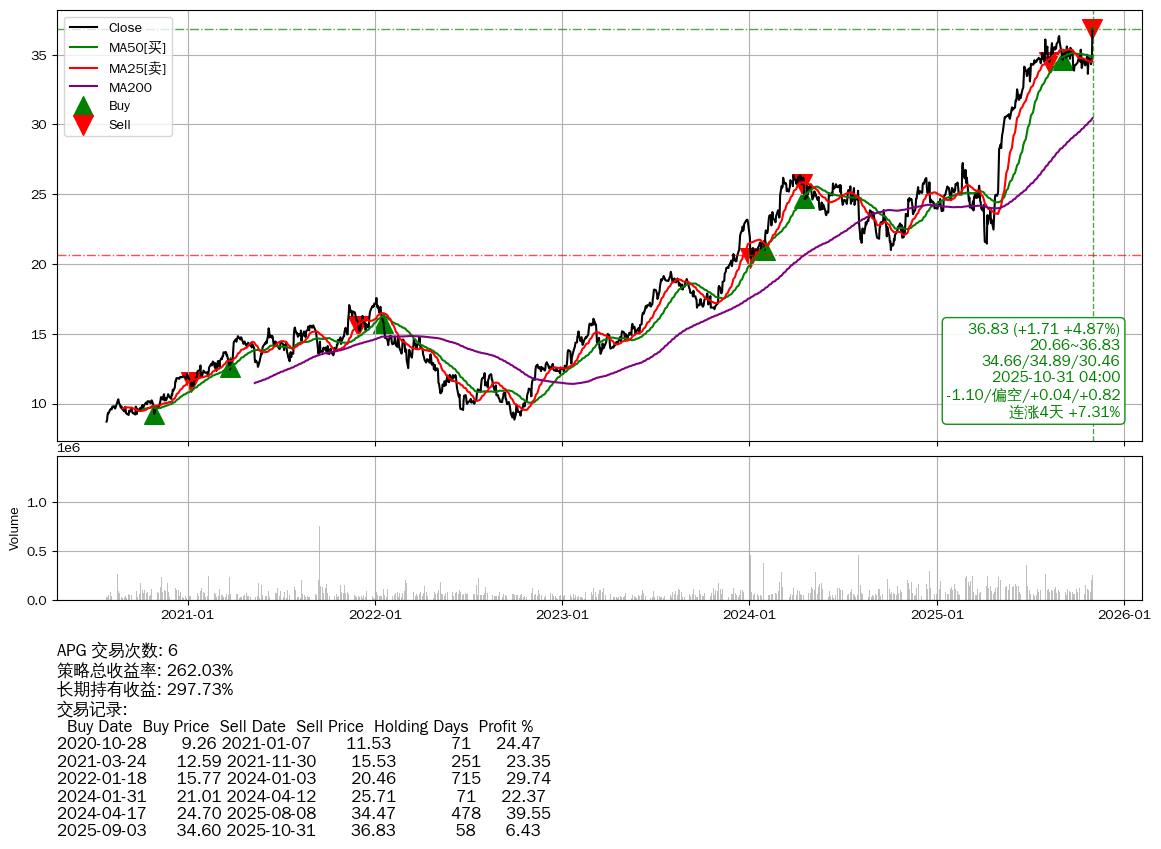The width and height of the screenshot is (1161, 849).
Task: Click the Volume axis label
Action: coord(14,528)
